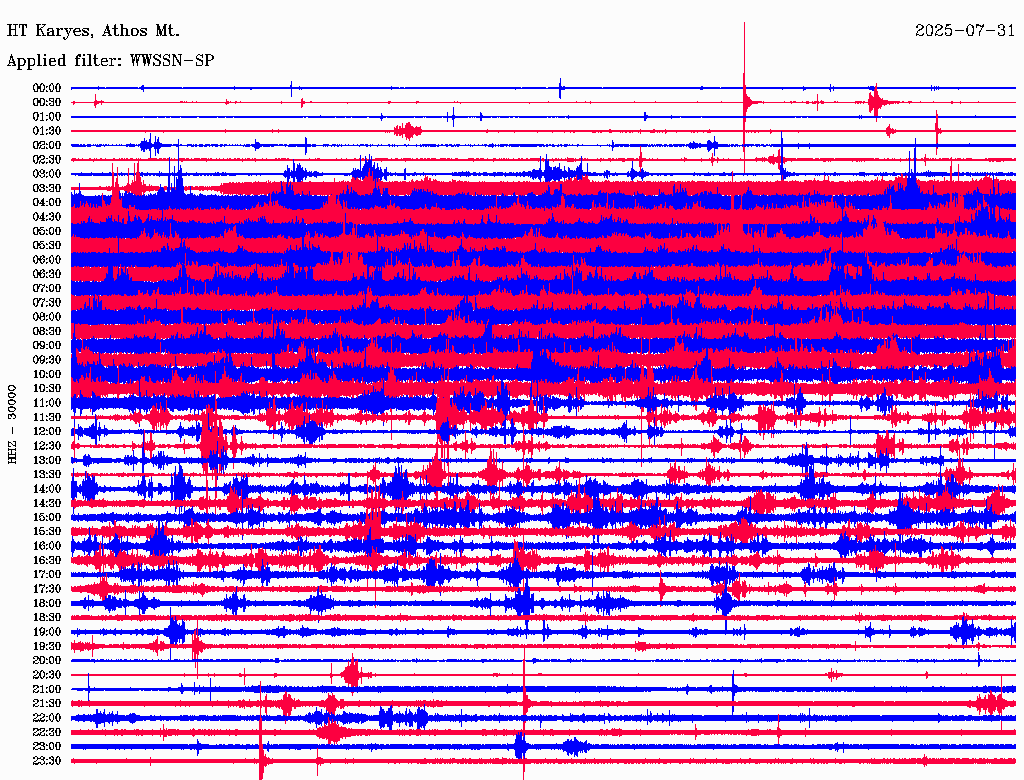This screenshot has height=780, width=1024.
Task: Pick the 17:00 time label
Action: (x=47, y=574)
